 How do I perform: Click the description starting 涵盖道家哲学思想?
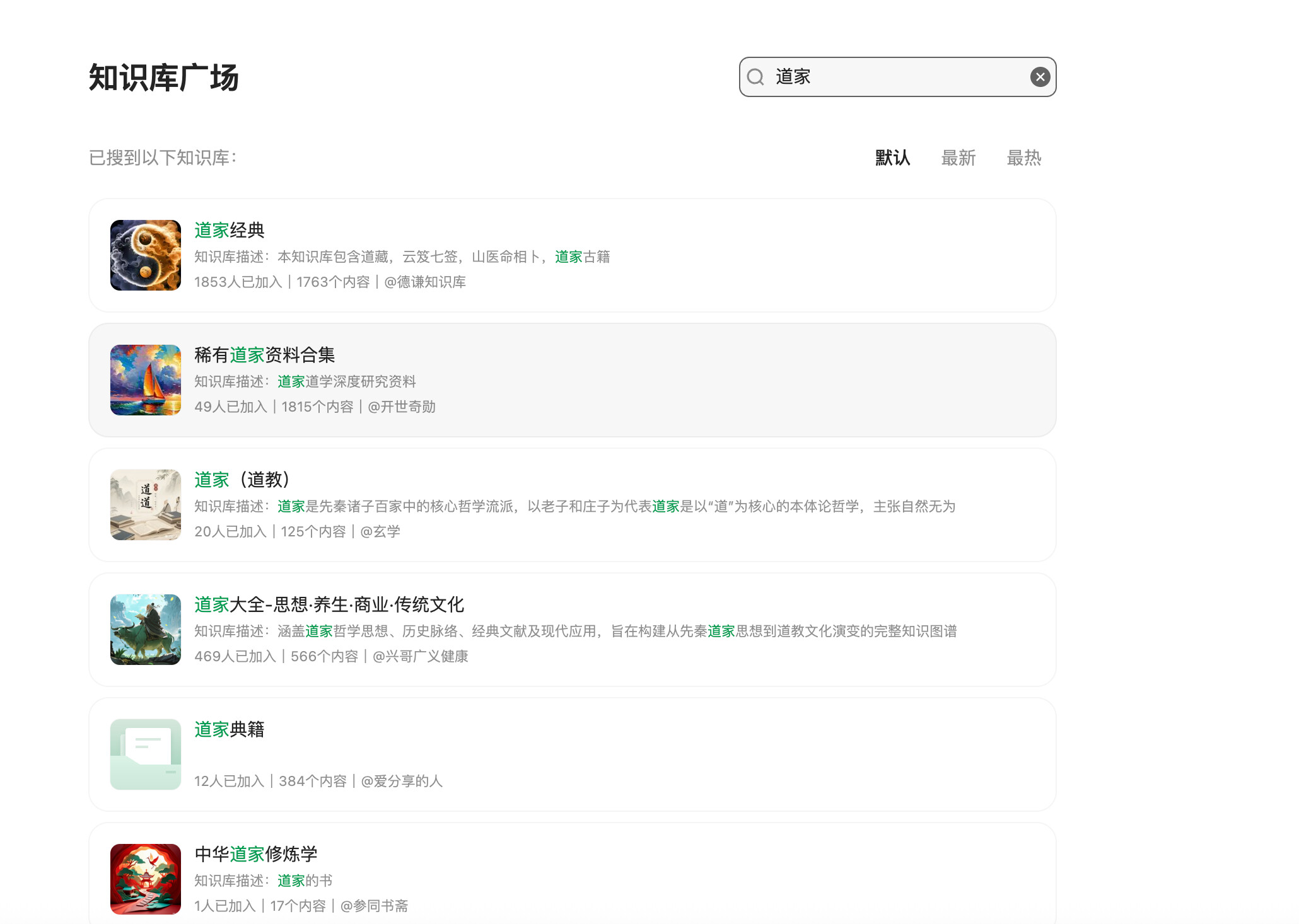tap(576, 631)
